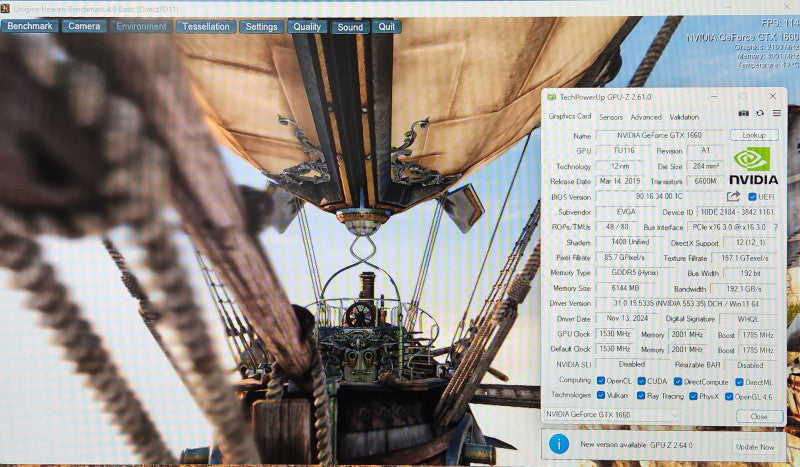This screenshot has width=800, height=467.
Task: Toggle the Ray Tracing checkbox
Action: (641, 396)
